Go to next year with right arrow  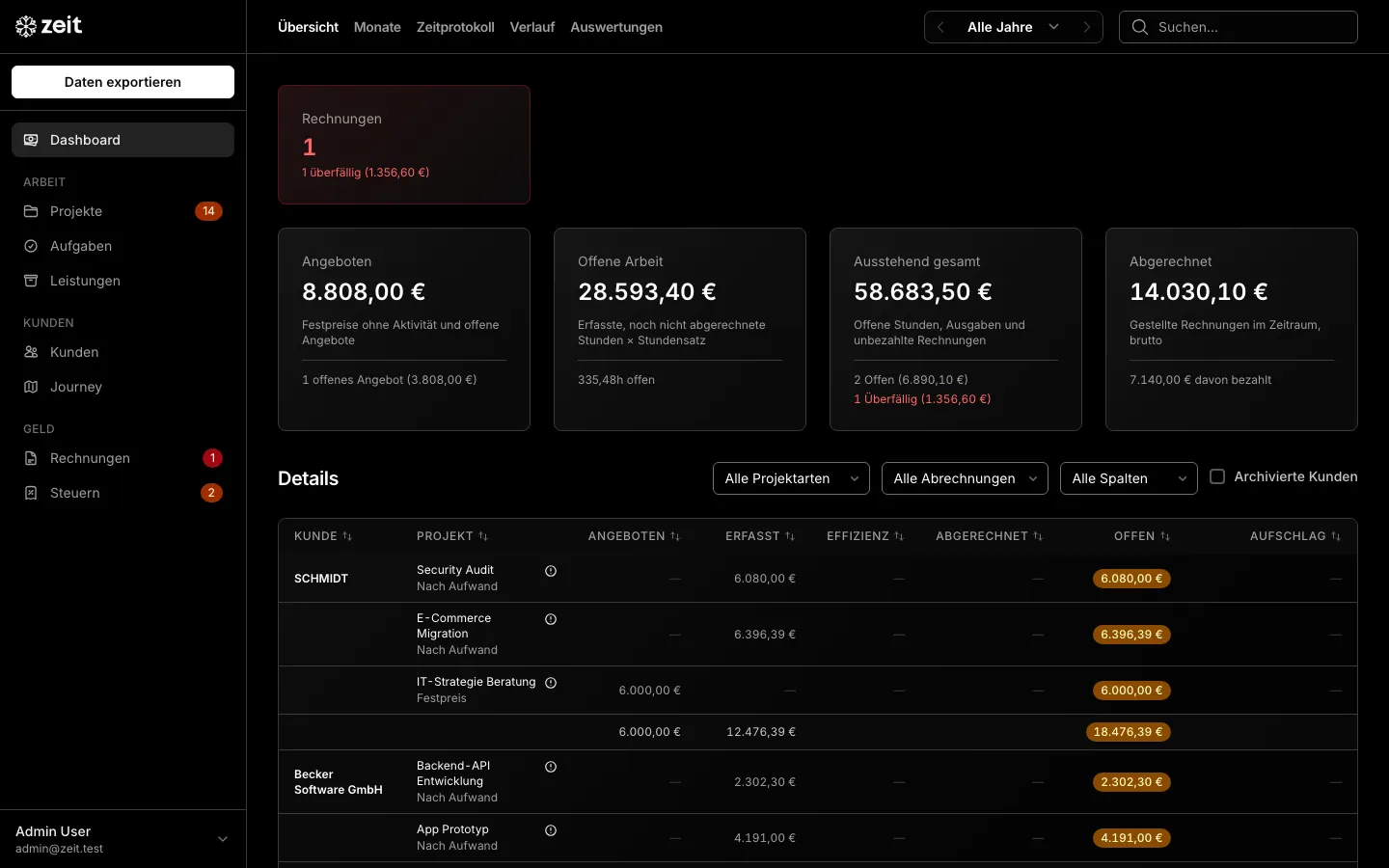(x=1086, y=27)
